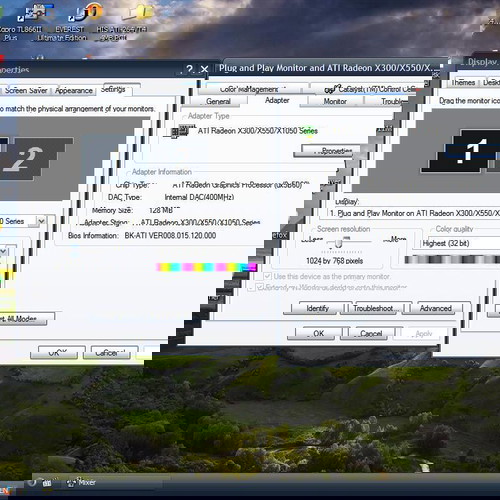Toggle Use this device as the primary monitor

click(327, 276)
